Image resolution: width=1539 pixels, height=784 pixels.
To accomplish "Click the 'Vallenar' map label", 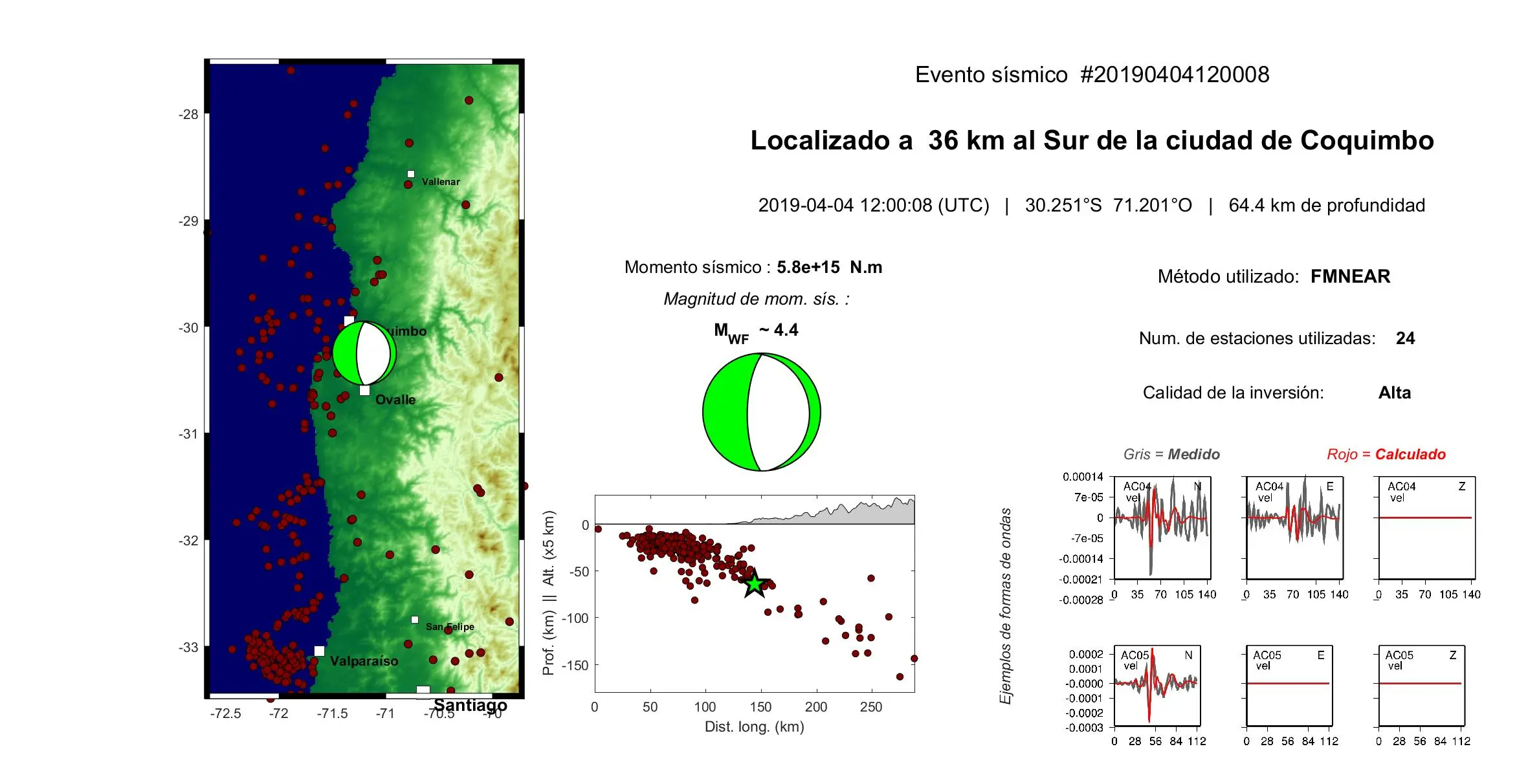I will pyautogui.click(x=441, y=182).
